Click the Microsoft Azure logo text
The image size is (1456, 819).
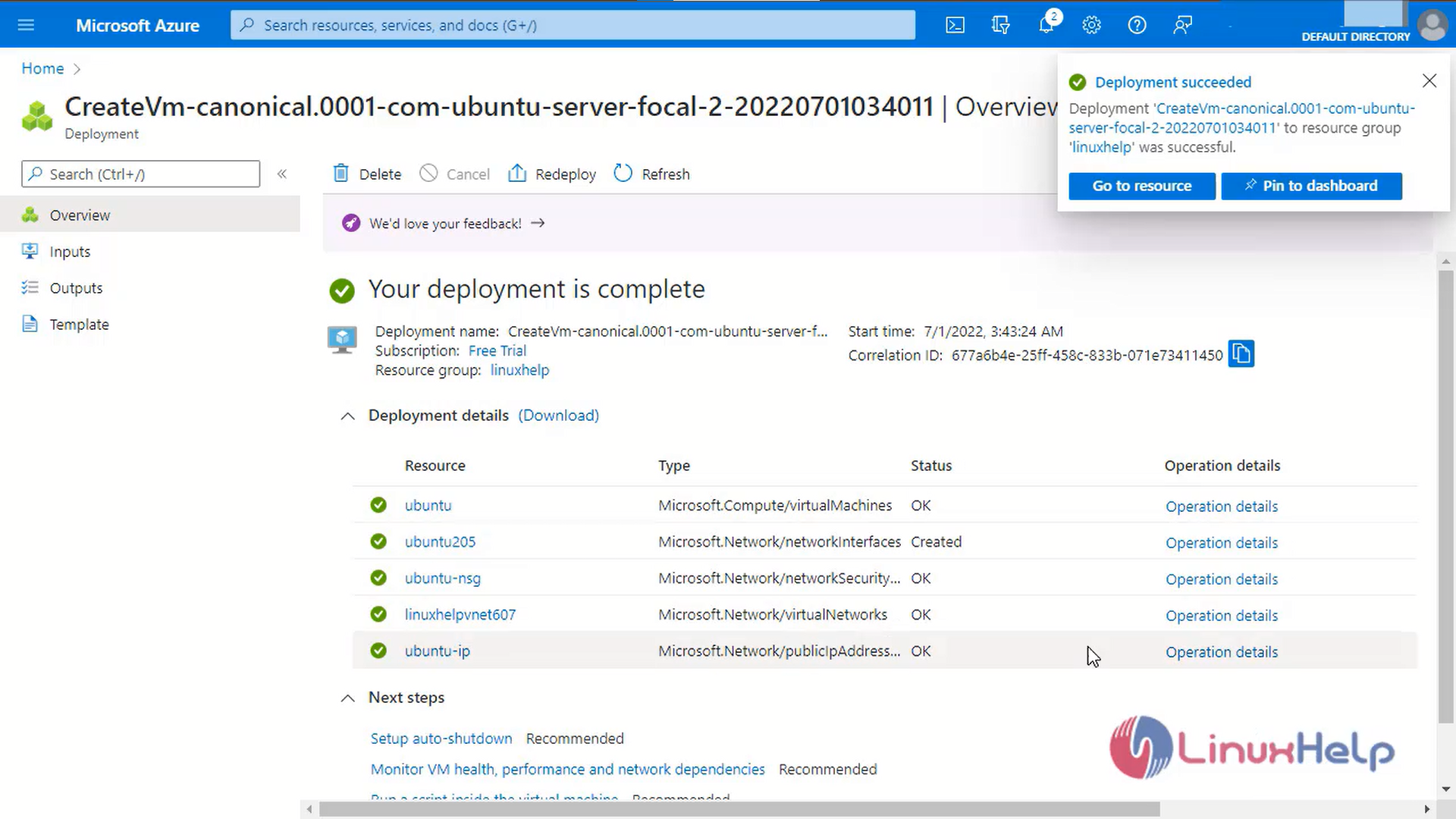[137, 25]
